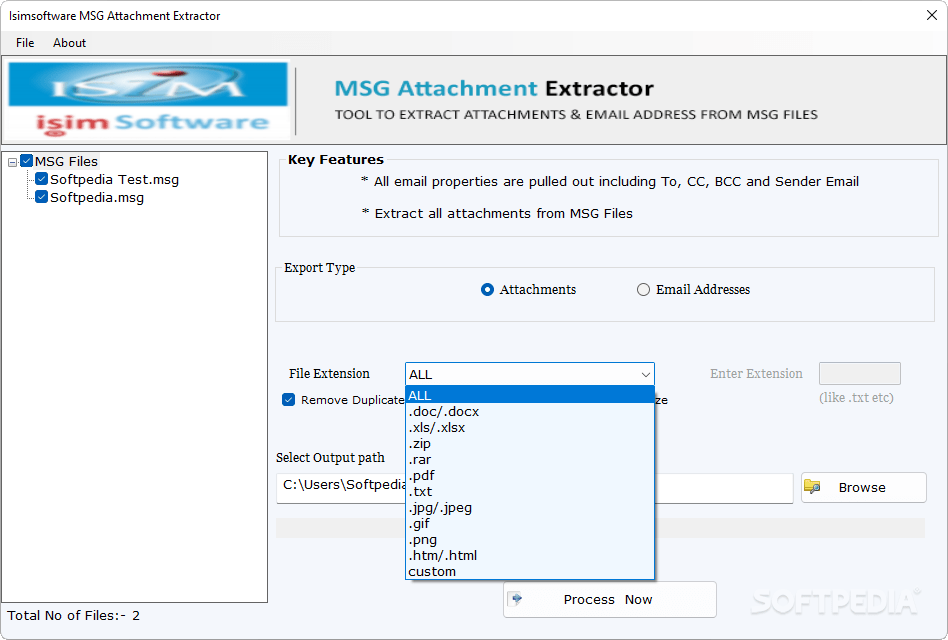Uncheck the Softpedia Test.msg checkbox
This screenshot has height=640, width=948.
(42, 179)
